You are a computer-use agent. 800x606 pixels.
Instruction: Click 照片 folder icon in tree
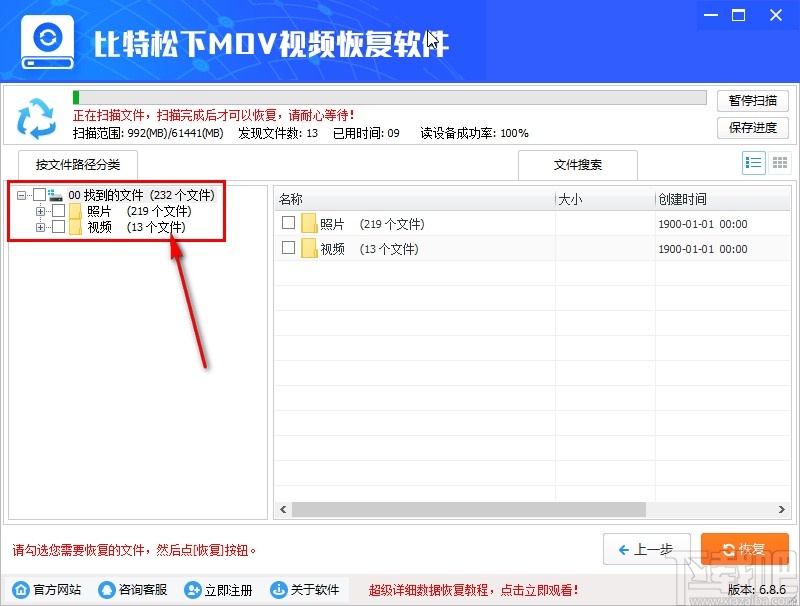point(76,211)
